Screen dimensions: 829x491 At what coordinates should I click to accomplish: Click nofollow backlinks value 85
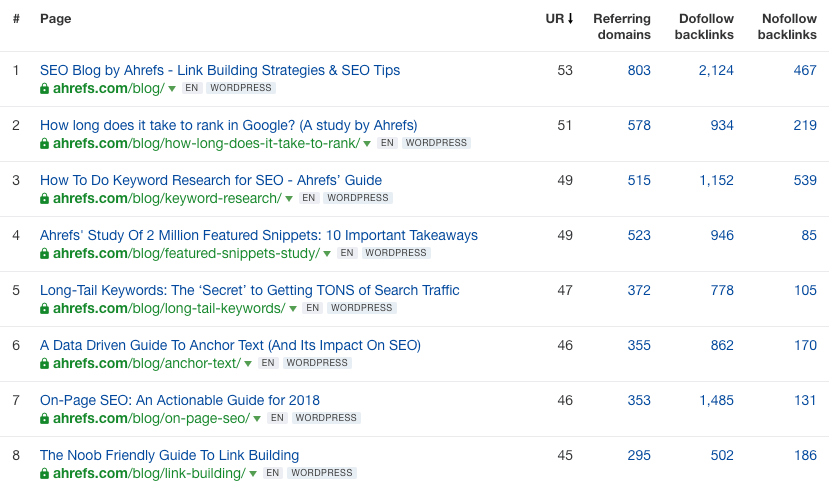click(x=808, y=235)
